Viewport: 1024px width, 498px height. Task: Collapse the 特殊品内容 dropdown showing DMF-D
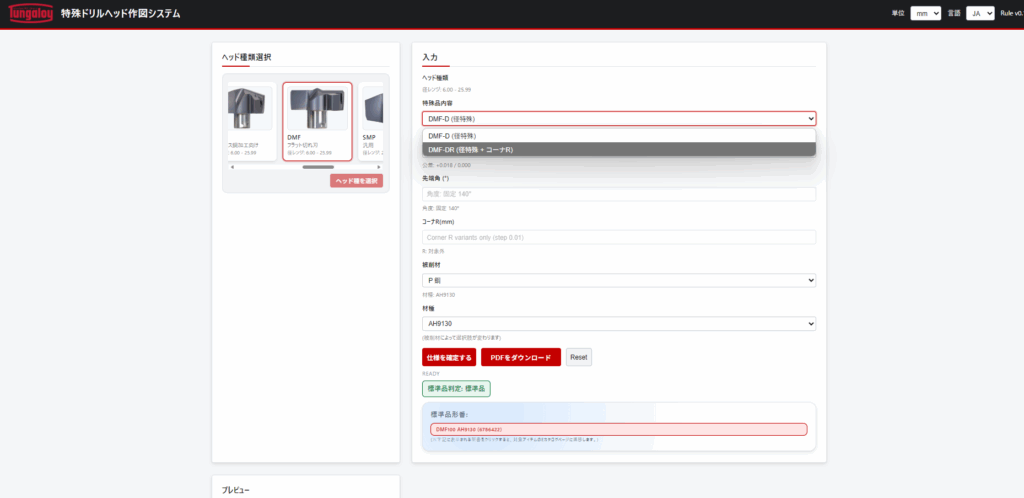click(x=619, y=118)
